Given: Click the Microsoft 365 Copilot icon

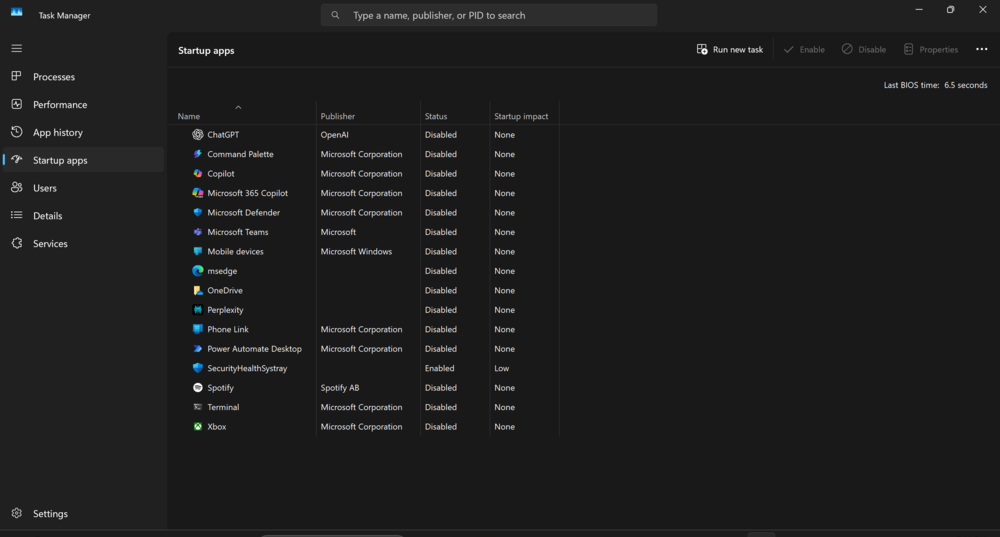Looking at the screenshot, I should [x=198, y=193].
